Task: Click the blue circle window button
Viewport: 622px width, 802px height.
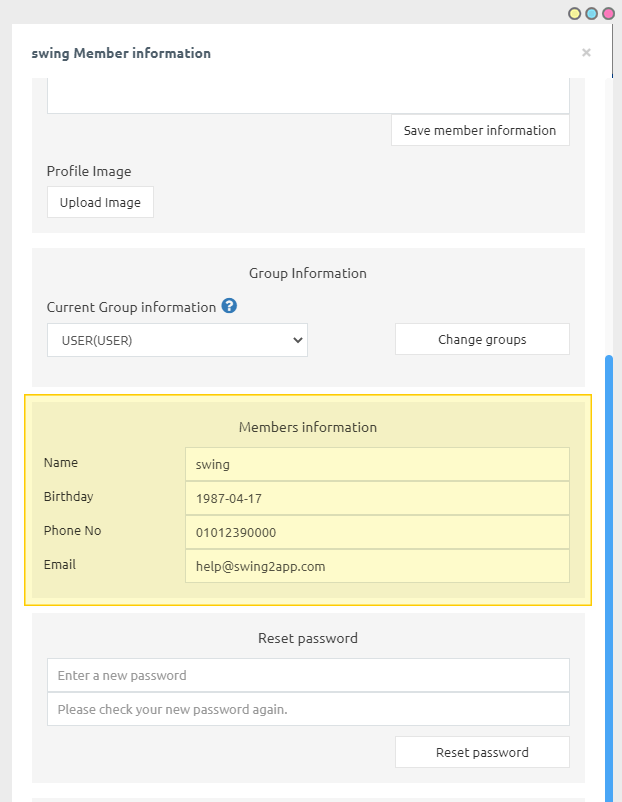Action: coord(591,13)
